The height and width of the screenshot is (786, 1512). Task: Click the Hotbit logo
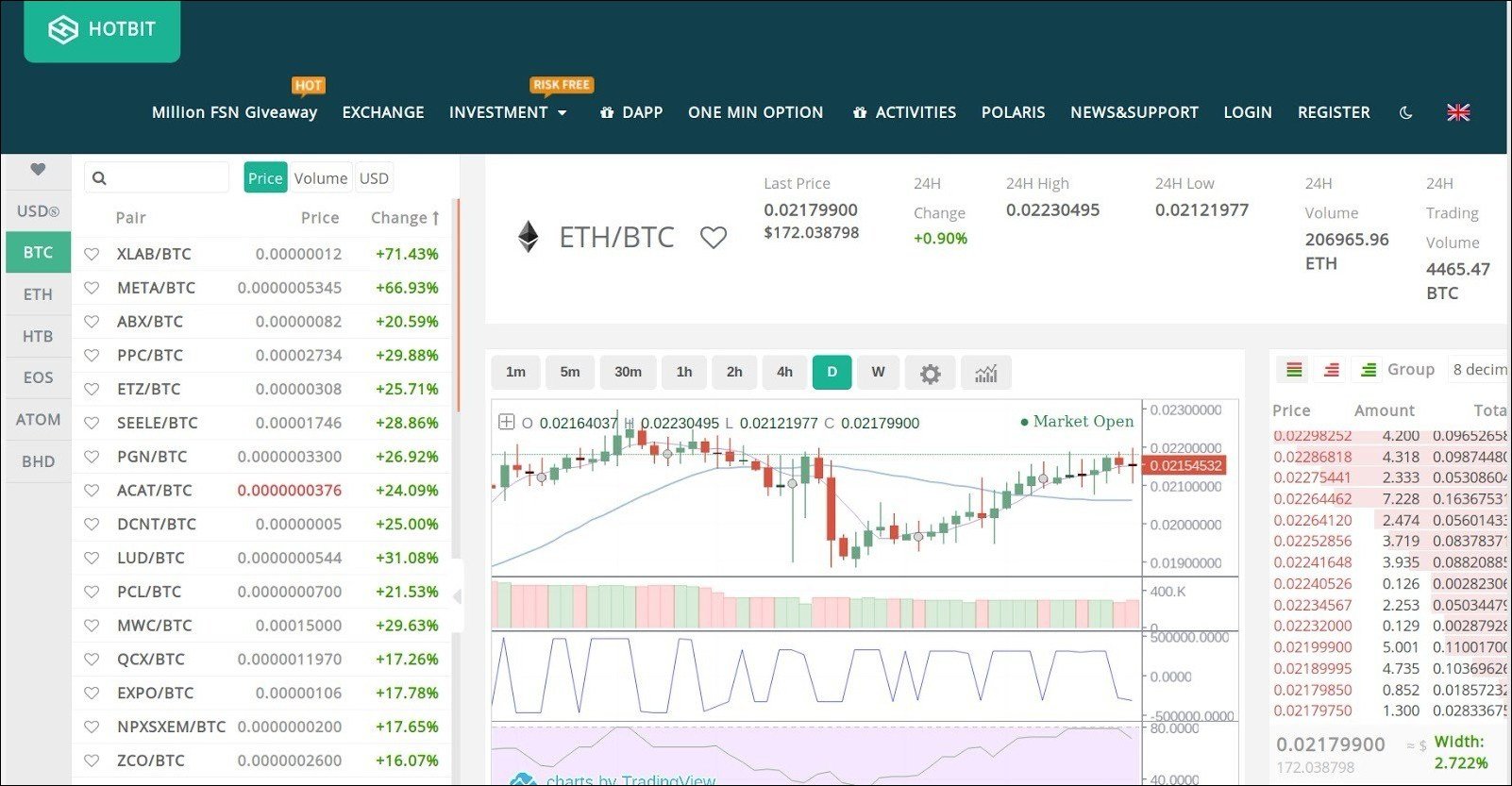(x=102, y=30)
